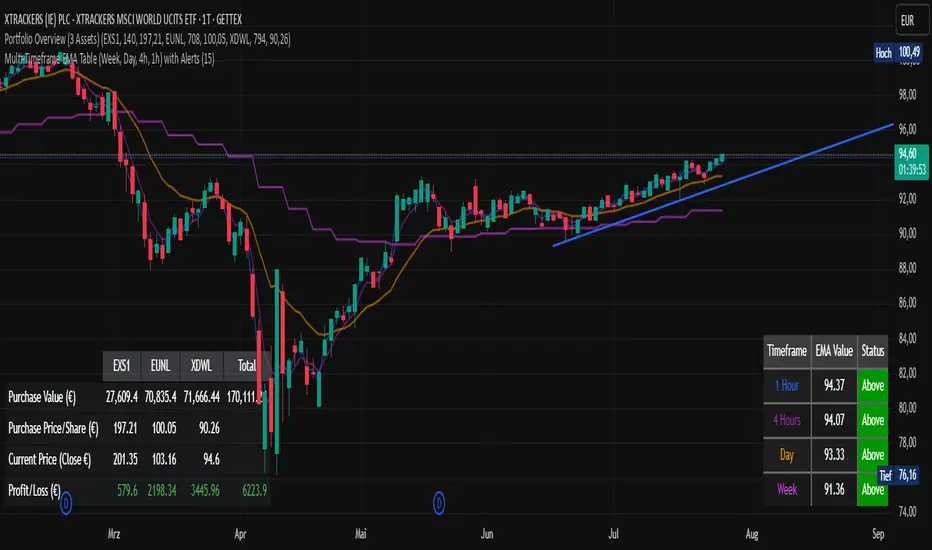Viewport: 932px width, 550px height.
Task: Click the 82,00 price axis label
Action: (907, 373)
